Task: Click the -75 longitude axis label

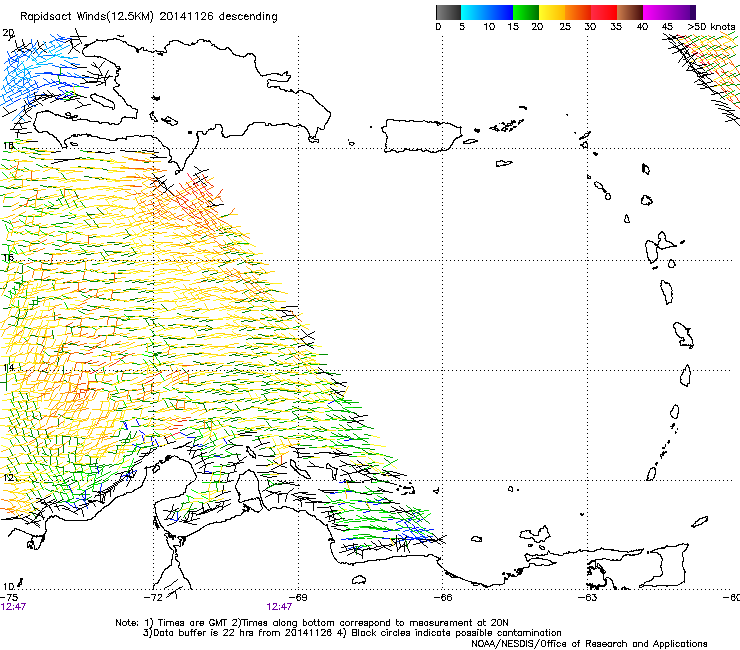Action: pyautogui.click(x=9, y=597)
